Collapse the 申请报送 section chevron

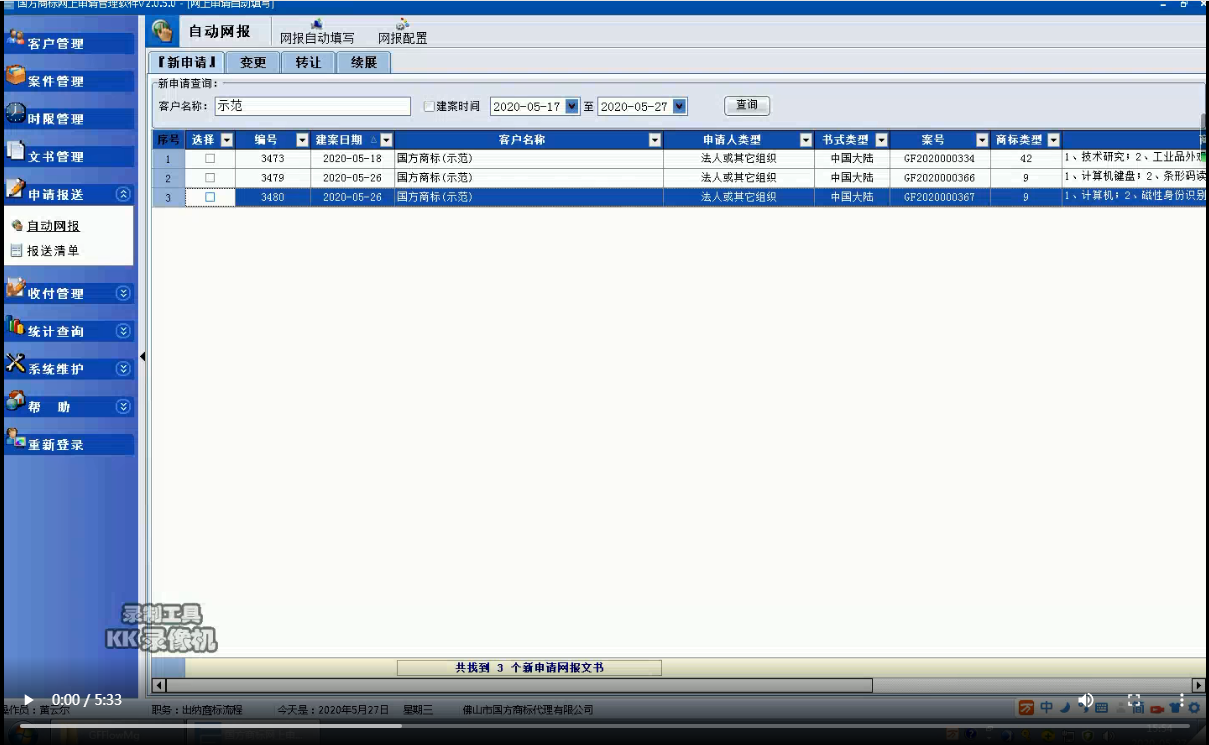coord(123,195)
